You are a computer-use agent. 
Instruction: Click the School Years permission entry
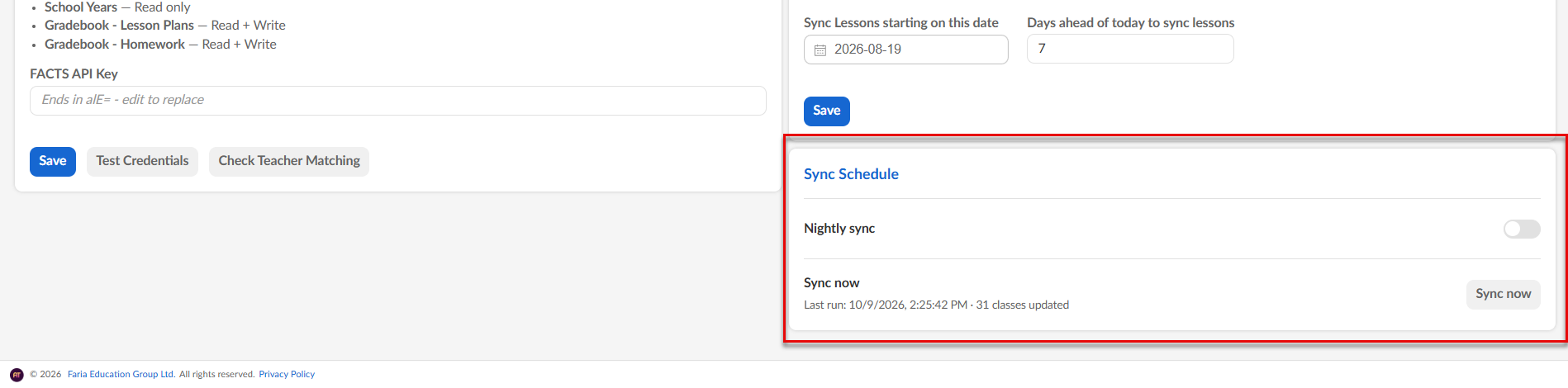pos(117,7)
